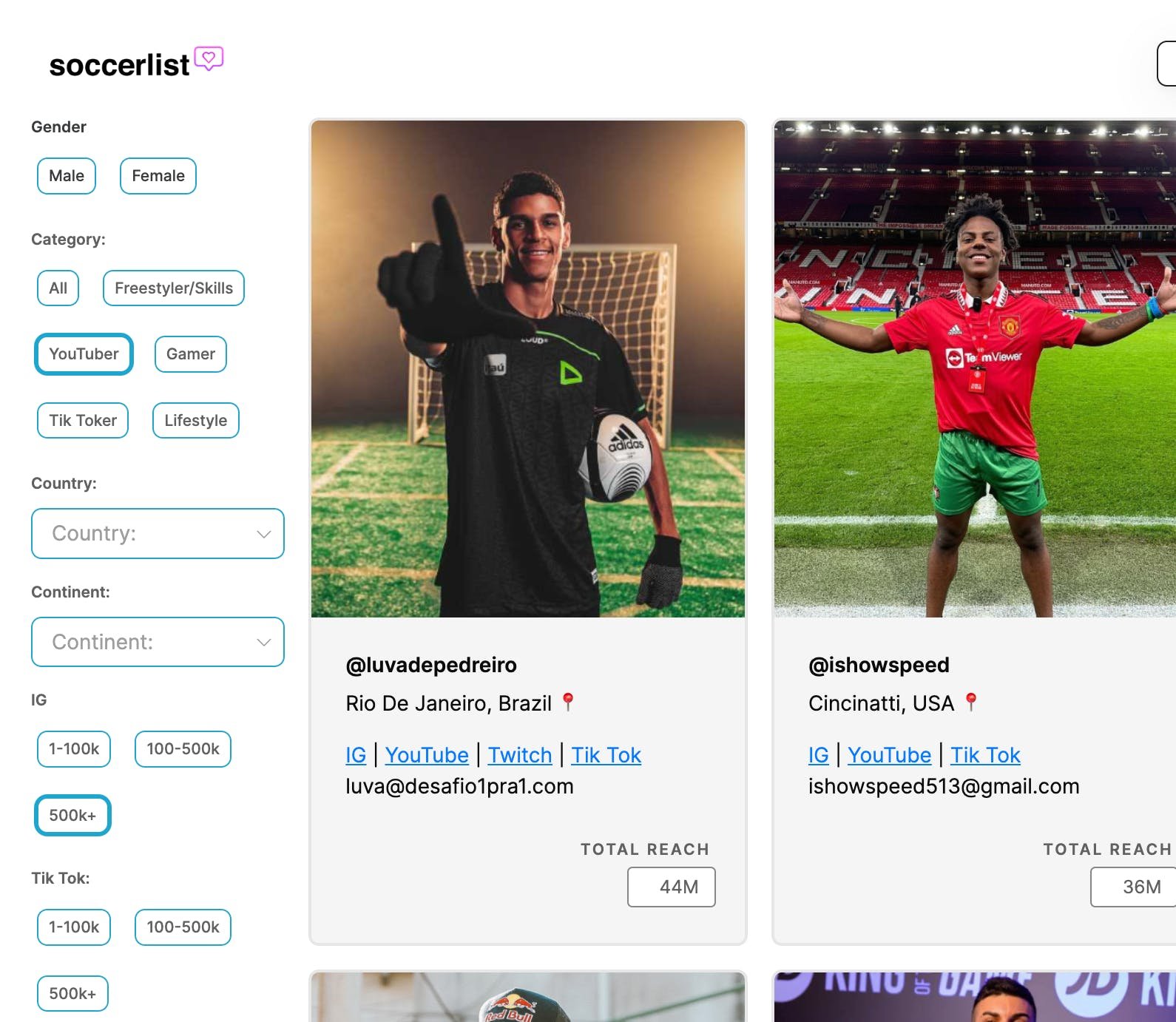Select the All category filter

tap(58, 288)
